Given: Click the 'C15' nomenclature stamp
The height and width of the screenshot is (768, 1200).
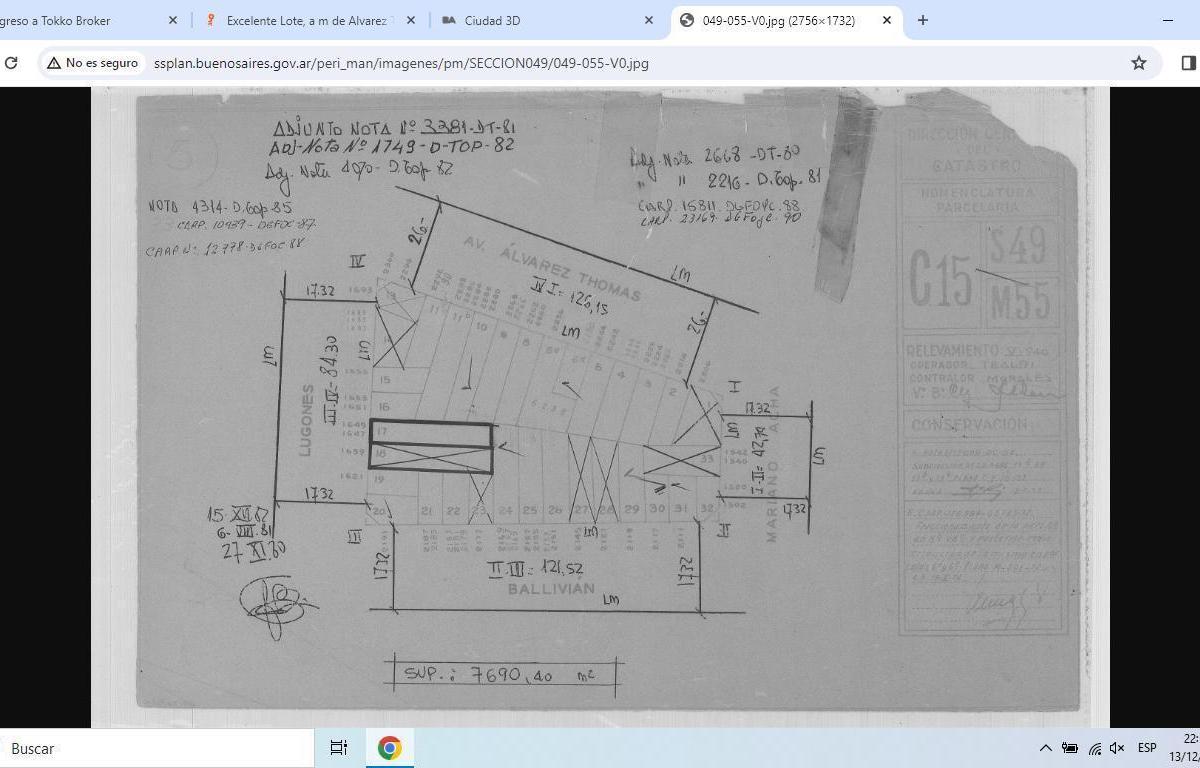Looking at the screenshot, I should point(940,279).
